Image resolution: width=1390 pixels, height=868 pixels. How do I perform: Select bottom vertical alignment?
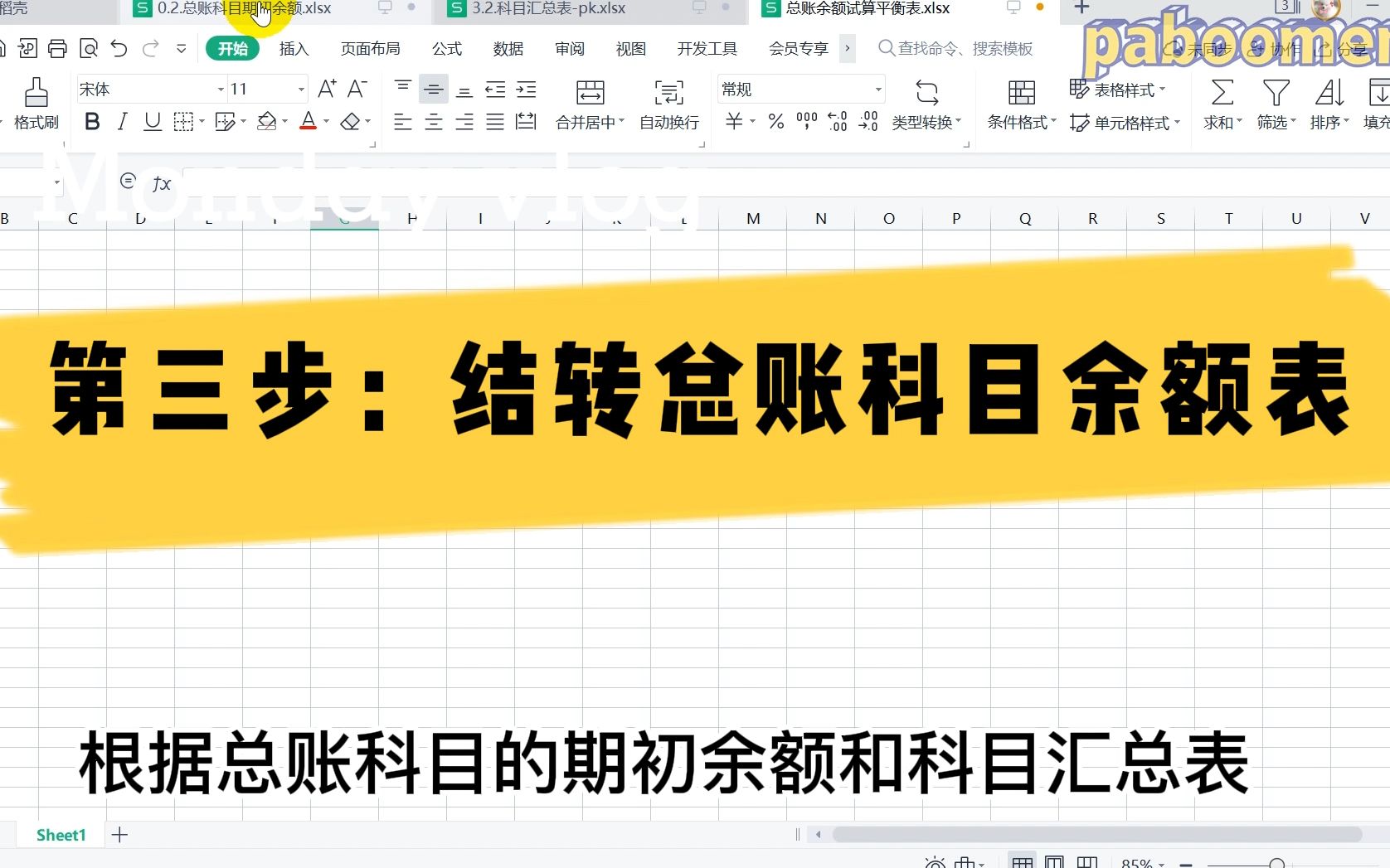464,89
